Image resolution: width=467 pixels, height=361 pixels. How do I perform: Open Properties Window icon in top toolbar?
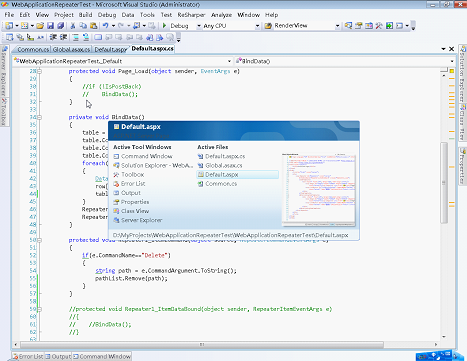(x=359, y=26)
